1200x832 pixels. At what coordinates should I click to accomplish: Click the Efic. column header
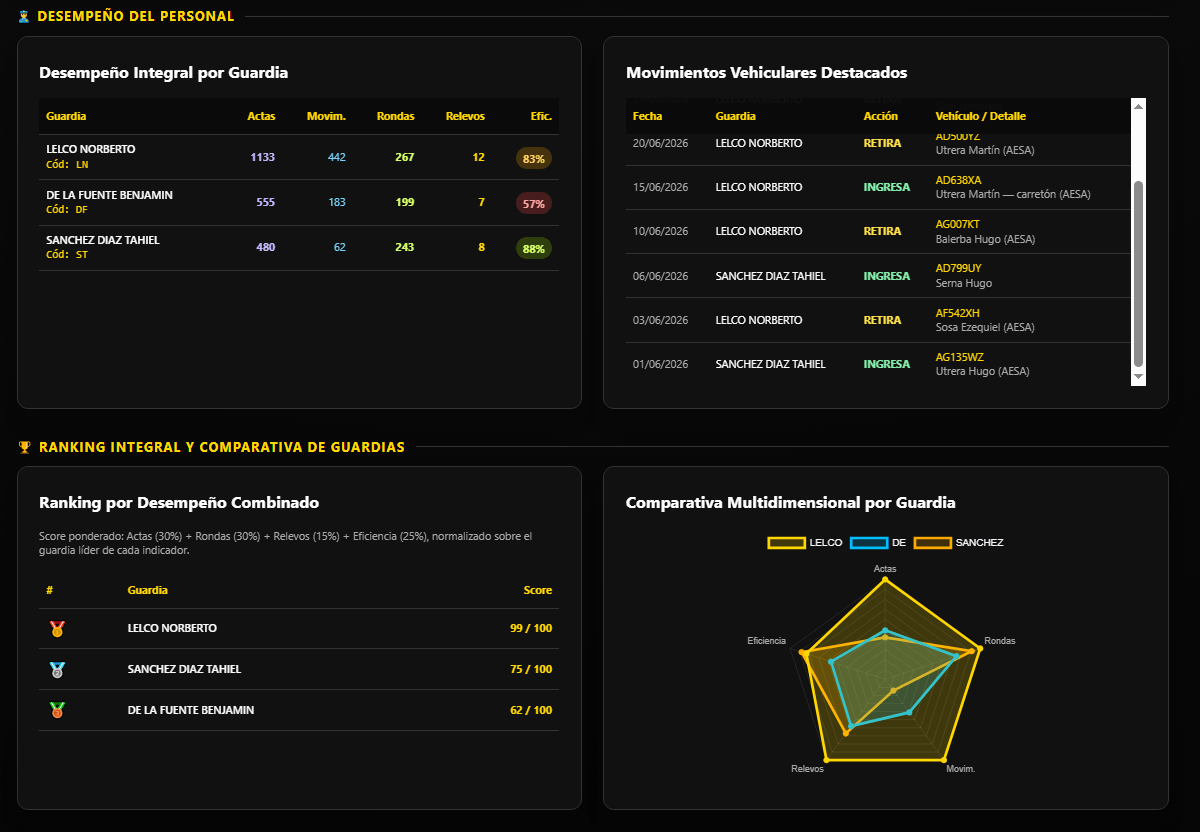(541, 116)
